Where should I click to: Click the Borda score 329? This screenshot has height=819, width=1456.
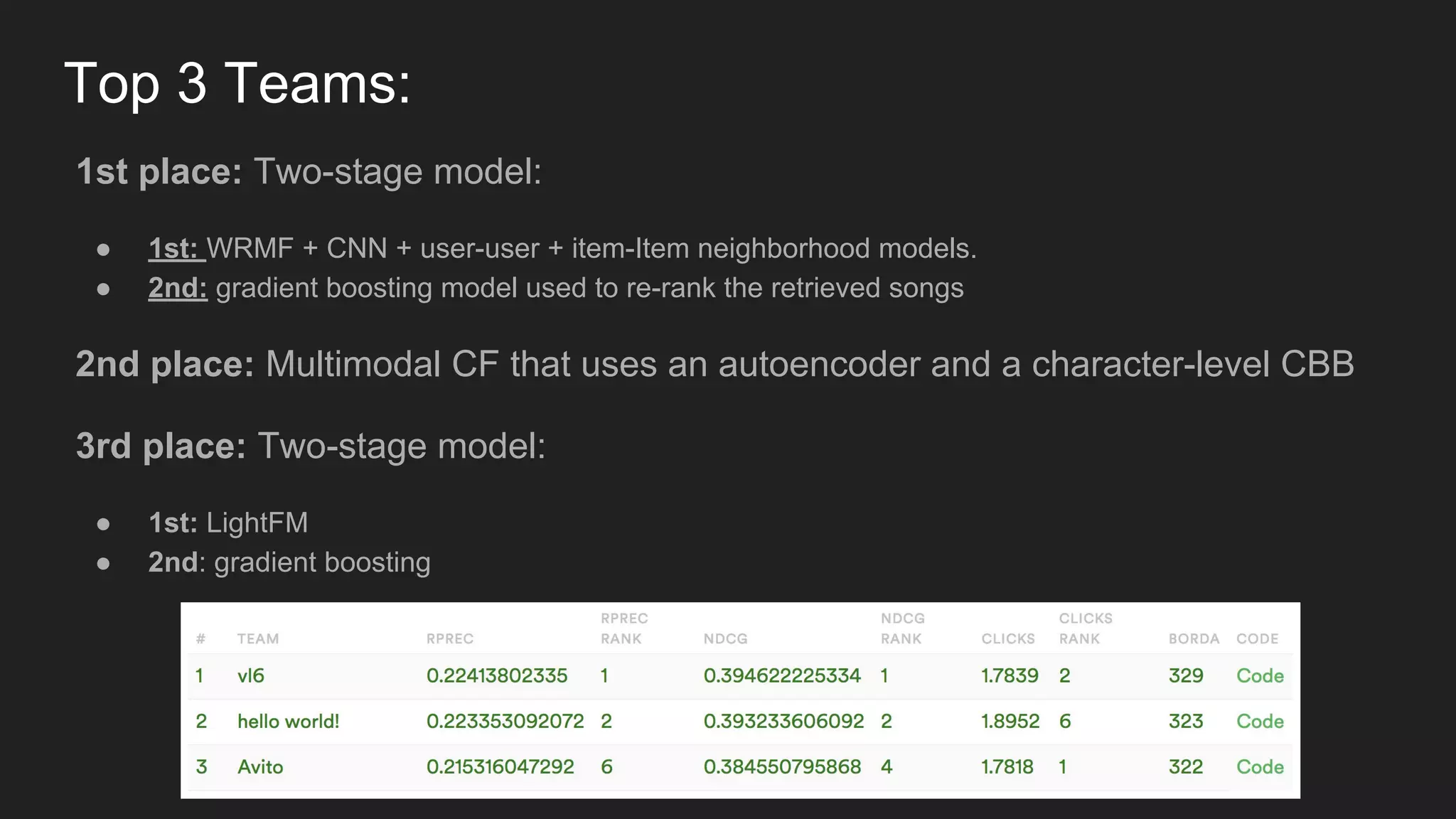pos(1185,675)
